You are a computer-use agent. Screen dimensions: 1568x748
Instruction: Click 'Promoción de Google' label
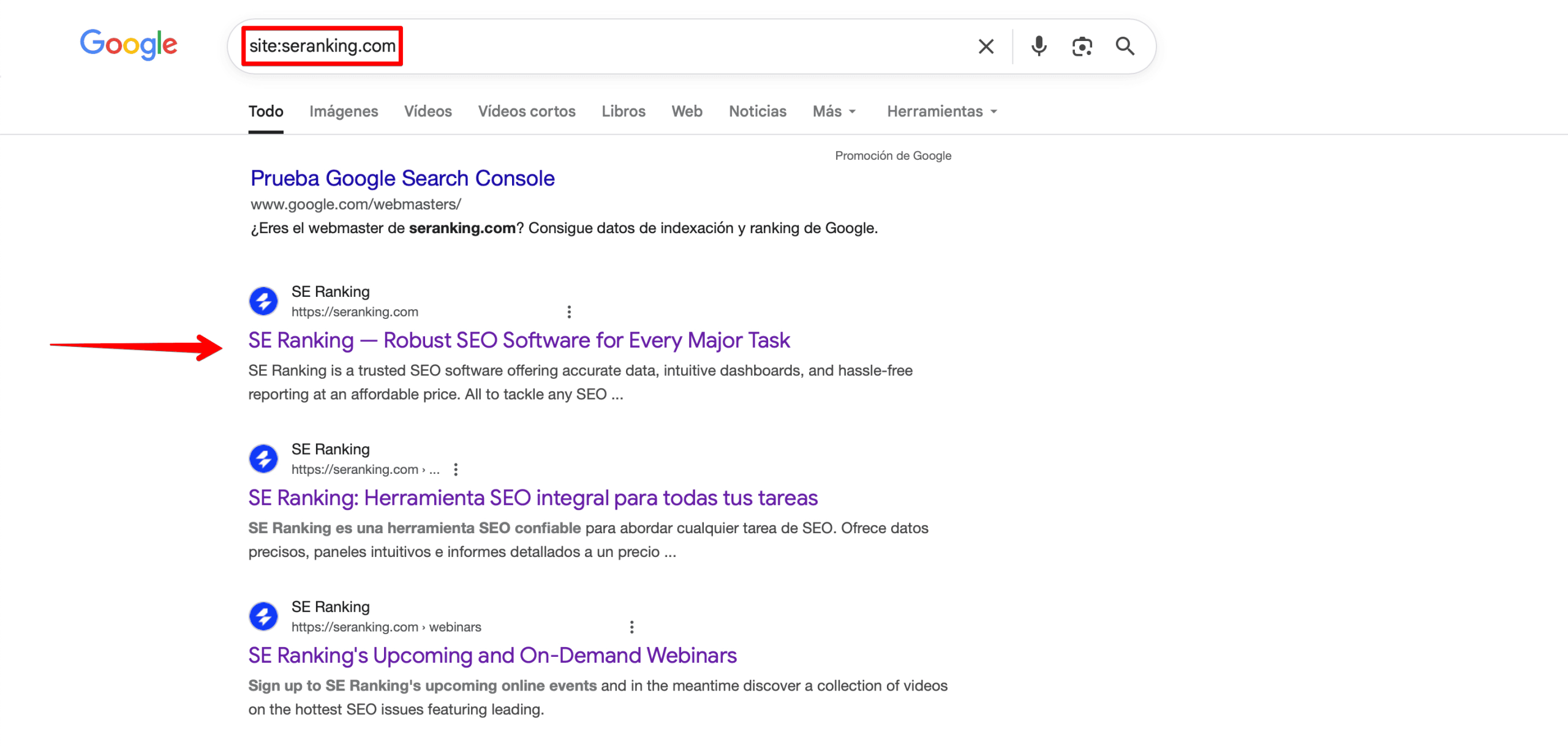[893, 155]
